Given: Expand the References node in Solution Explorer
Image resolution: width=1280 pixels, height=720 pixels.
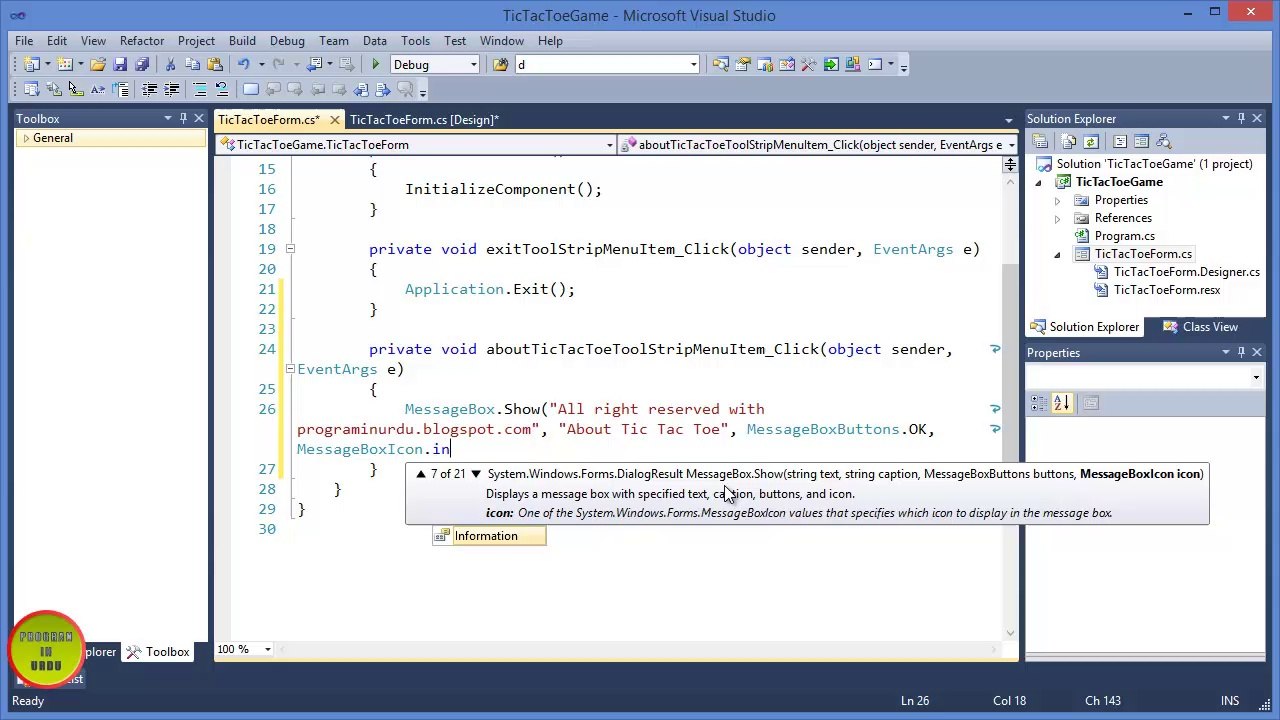Looking at the screenshot, I should click(1057, 218).
